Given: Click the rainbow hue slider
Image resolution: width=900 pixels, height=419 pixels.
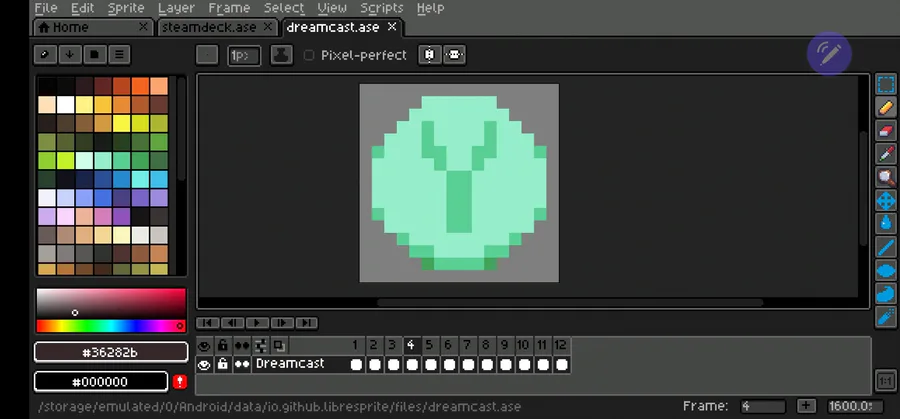Looking at the screenshot, I should 111,326.
